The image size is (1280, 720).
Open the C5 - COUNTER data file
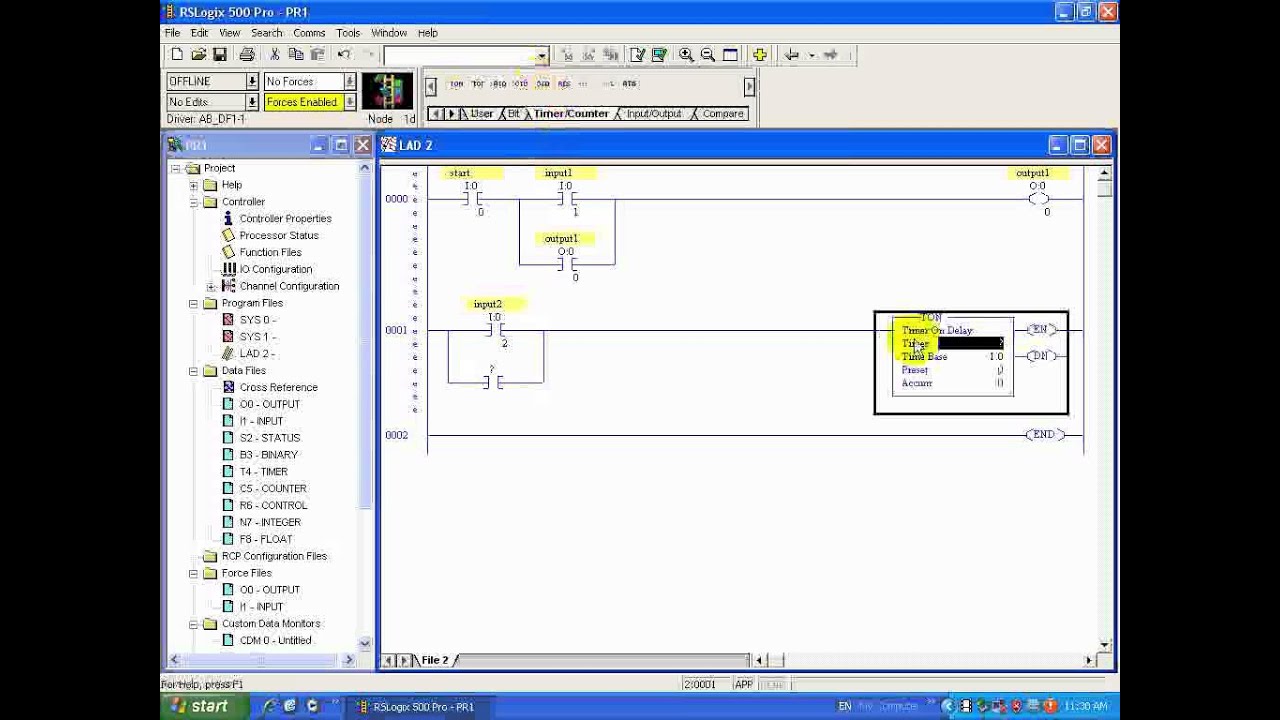click(x=272, y=488)
